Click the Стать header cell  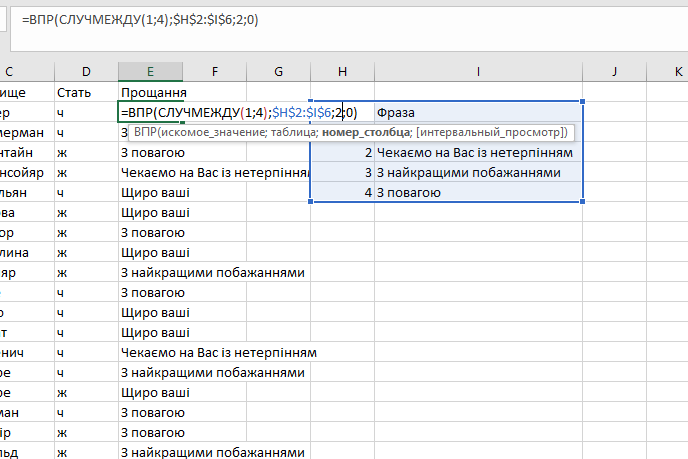coord(86,92)
